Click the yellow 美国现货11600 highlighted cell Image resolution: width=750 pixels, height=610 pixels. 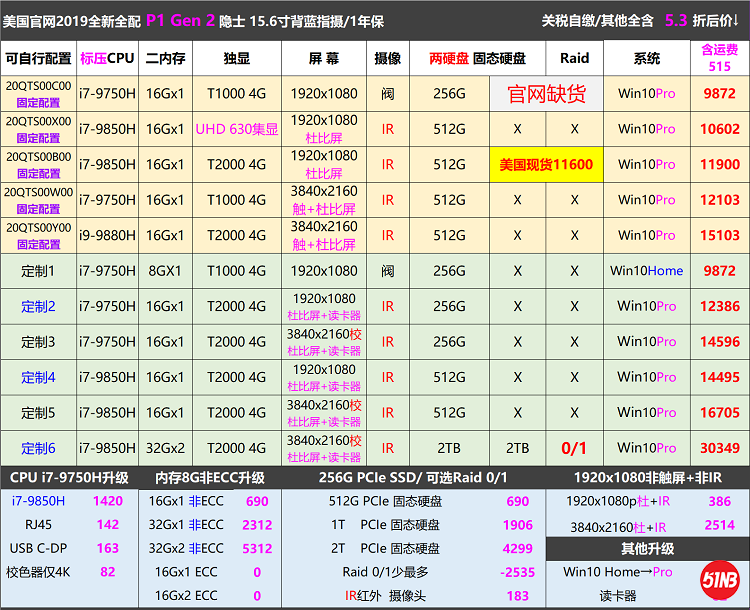click(x=546, y=165)
